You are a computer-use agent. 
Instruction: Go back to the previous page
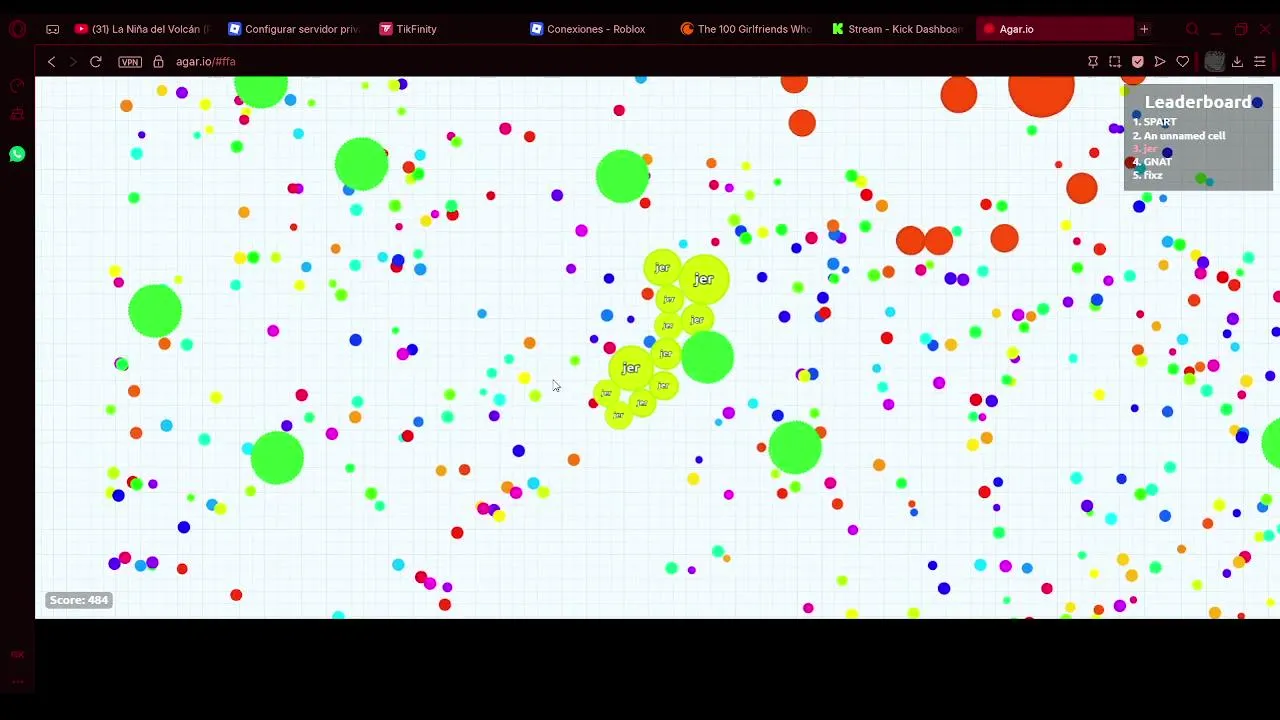pos(51,62)
